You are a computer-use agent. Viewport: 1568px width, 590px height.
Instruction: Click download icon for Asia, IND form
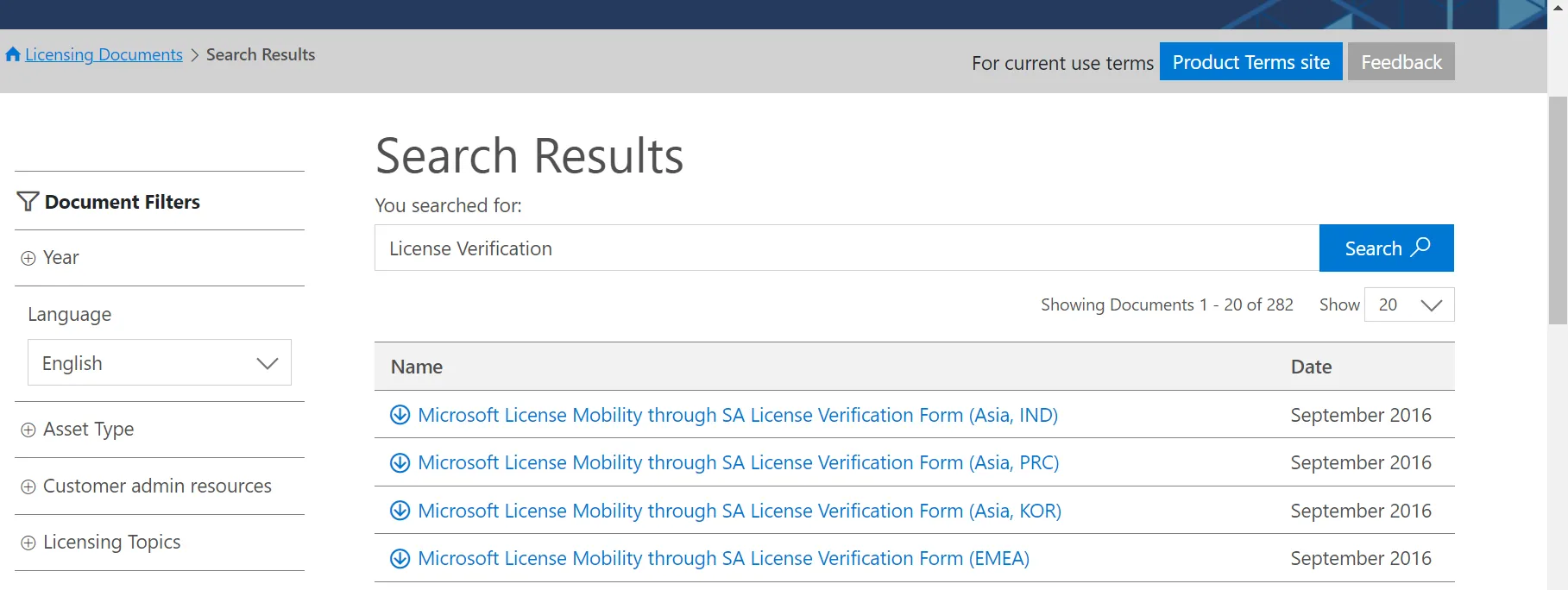400,415
